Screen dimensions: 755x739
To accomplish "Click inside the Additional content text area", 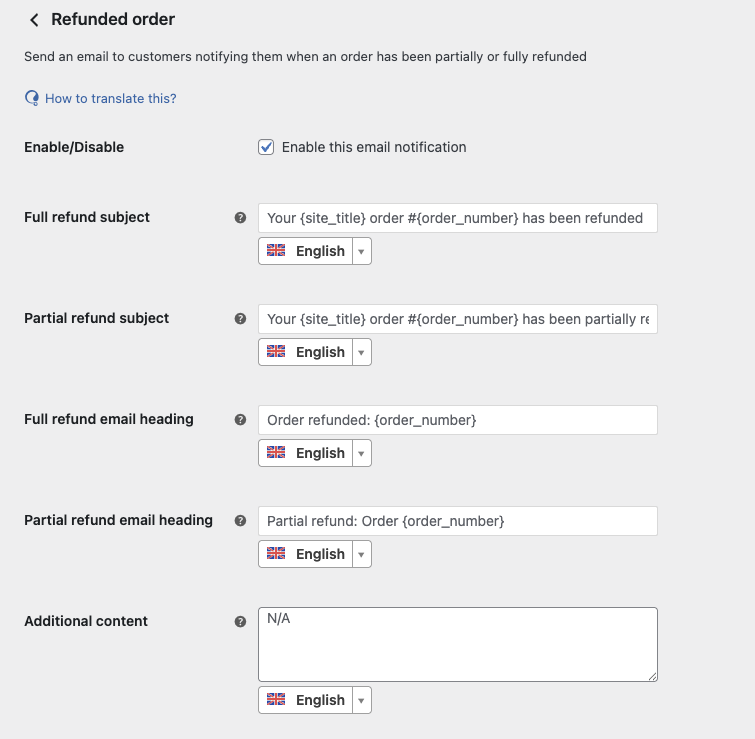I will click(457, 645).
